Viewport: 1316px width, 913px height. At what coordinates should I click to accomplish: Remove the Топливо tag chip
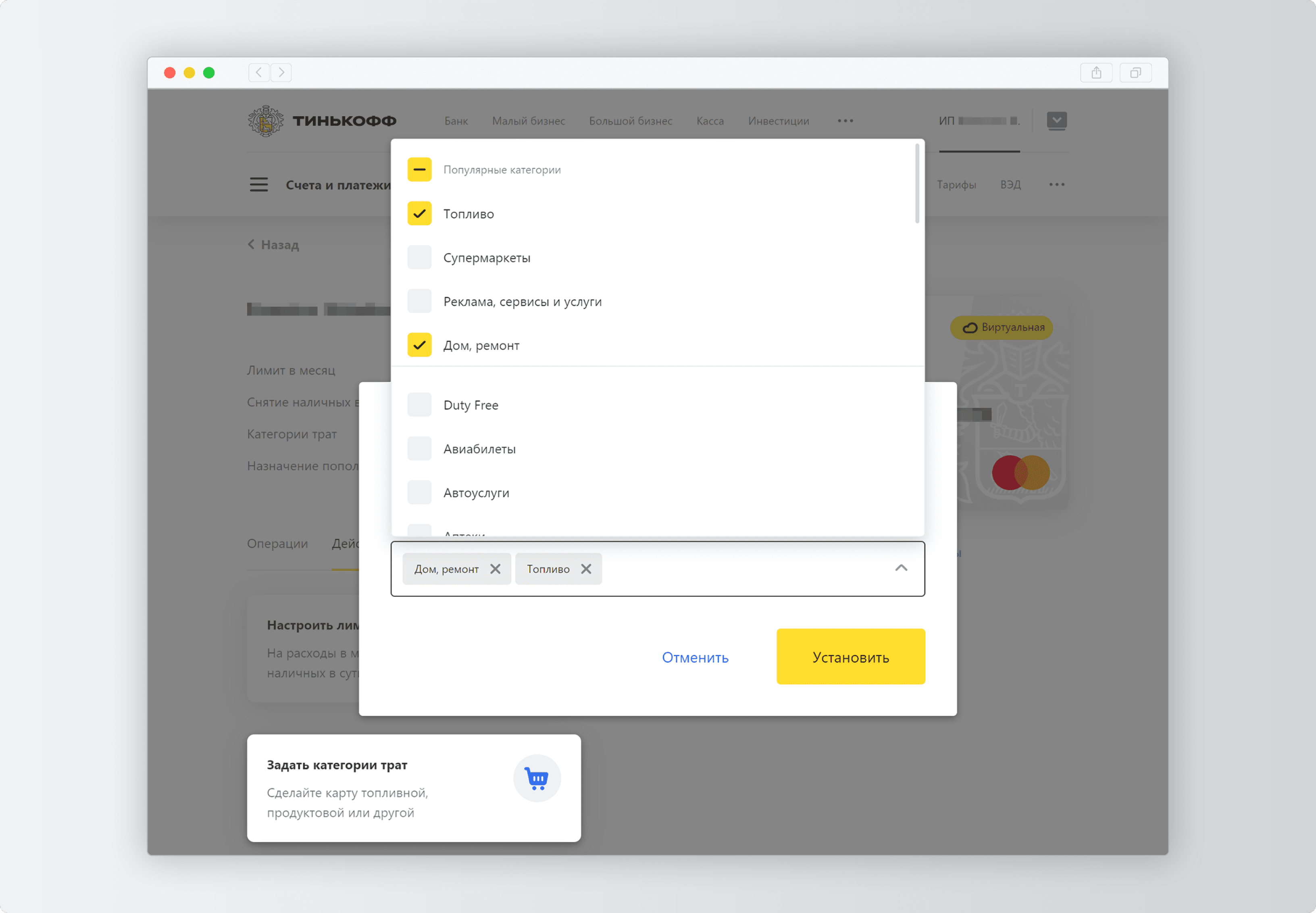(x=586, y=569)
